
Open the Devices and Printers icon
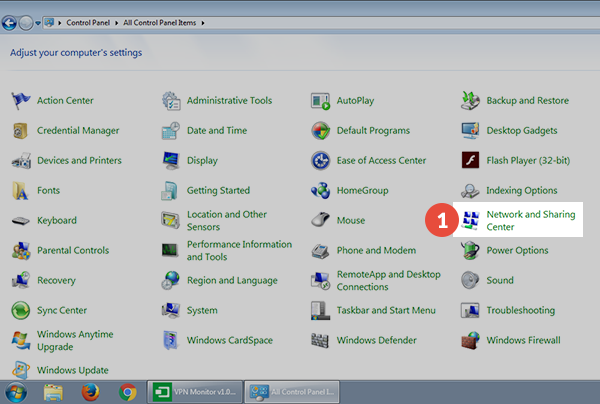21,161
